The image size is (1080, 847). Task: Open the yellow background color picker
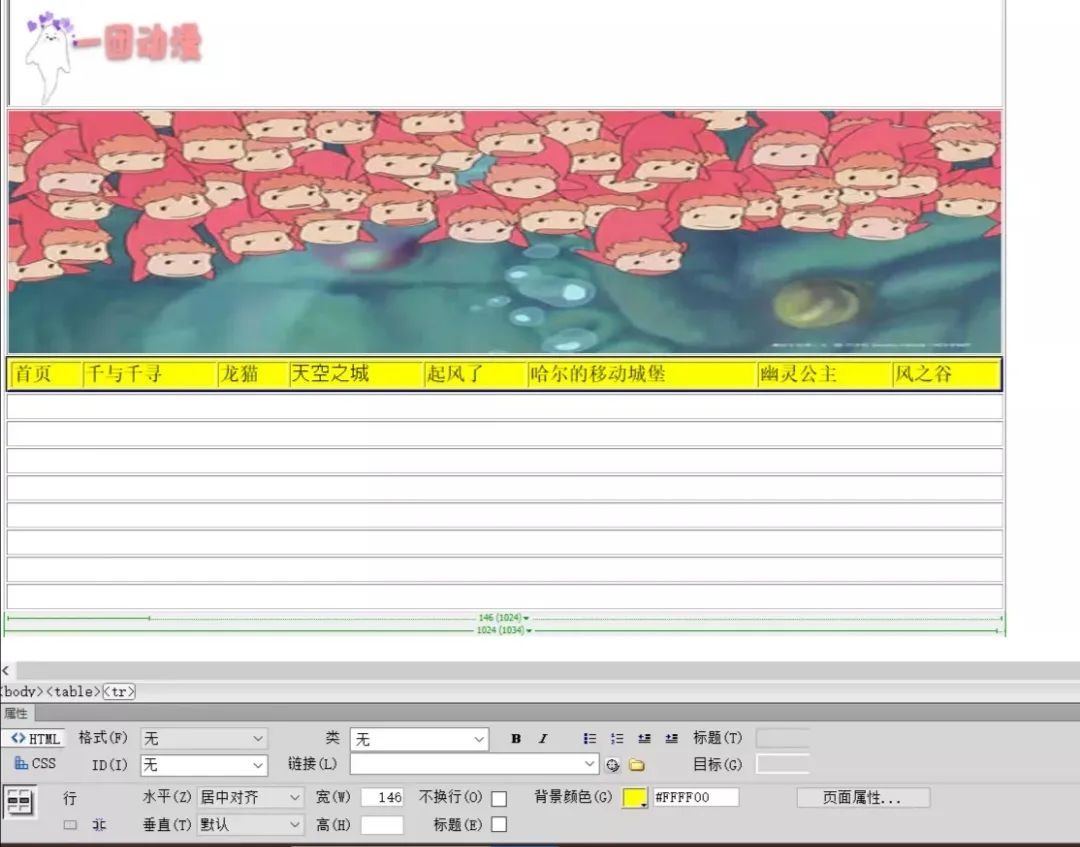click(x=636, y=797)
